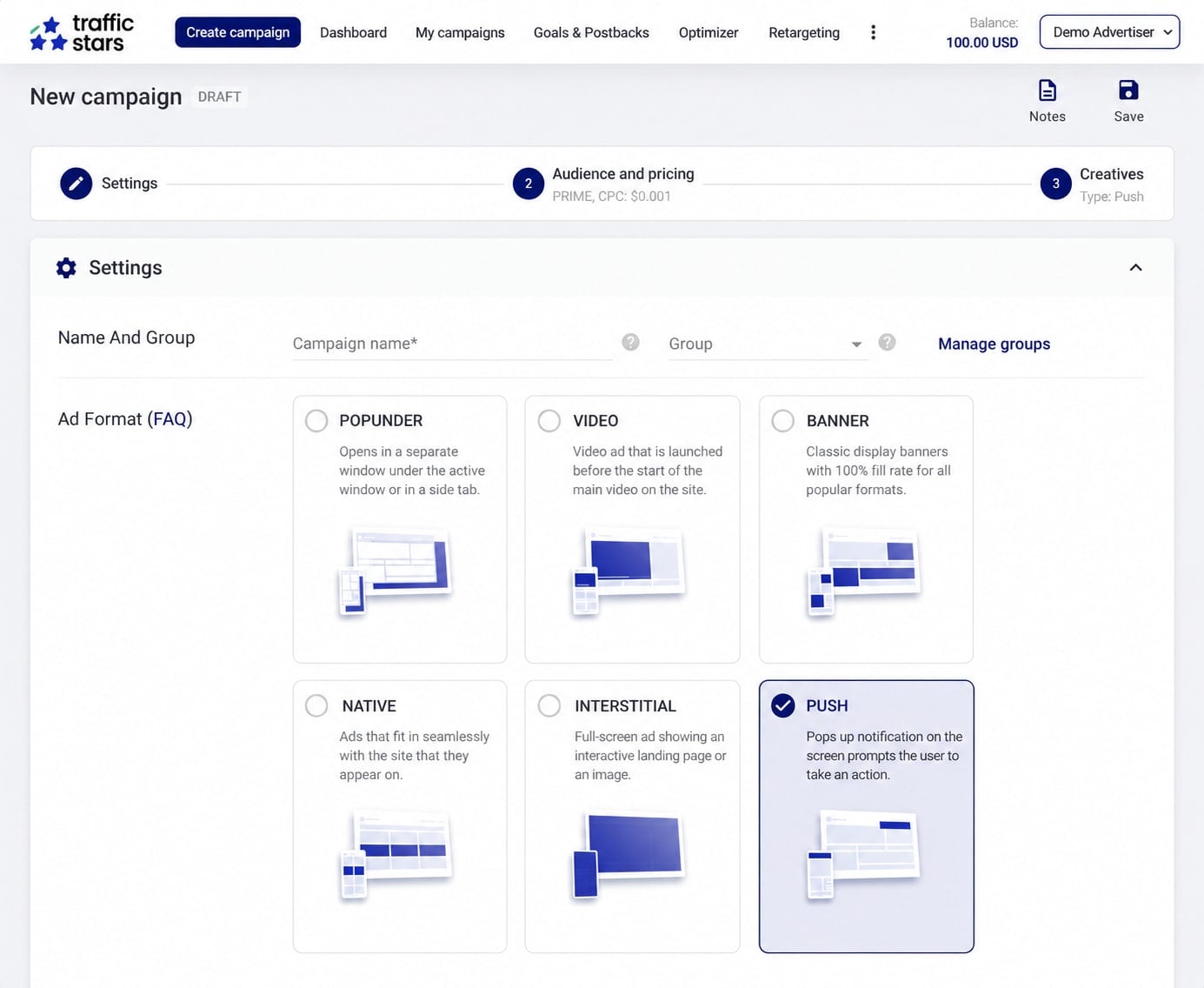1204x988 pixels.
Task: Click the Save floppy disk icon
Action: (x=1128, y=90)
